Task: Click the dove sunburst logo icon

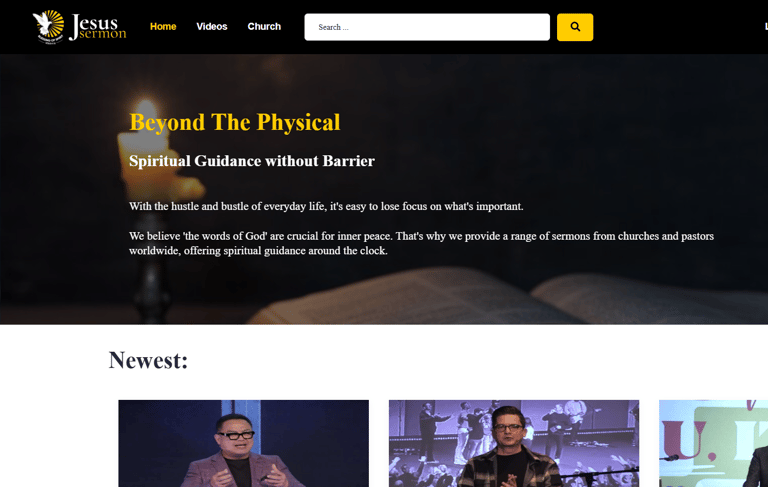Action: pos(48,27)
